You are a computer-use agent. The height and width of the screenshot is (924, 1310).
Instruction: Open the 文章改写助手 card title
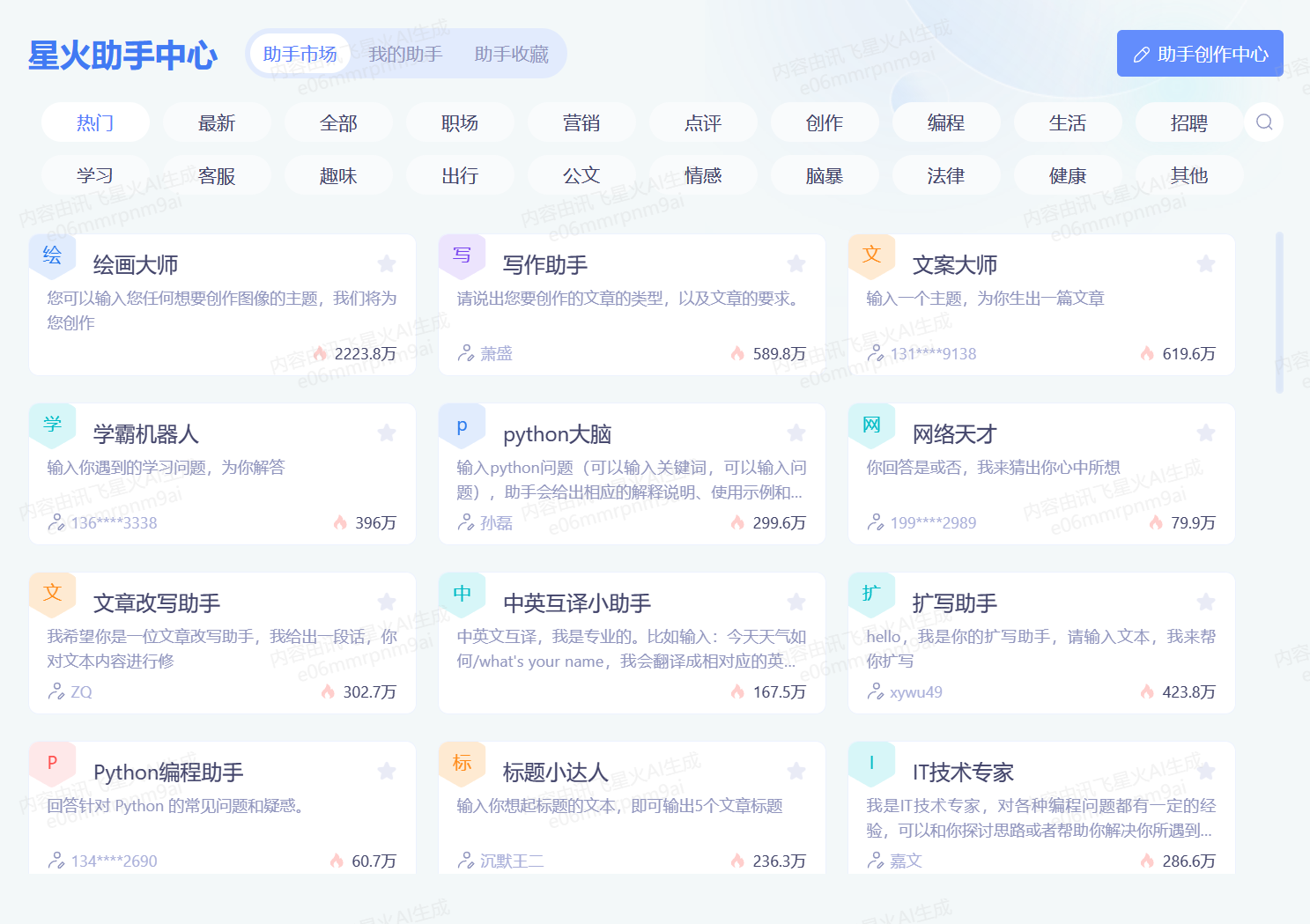(157, 603)
